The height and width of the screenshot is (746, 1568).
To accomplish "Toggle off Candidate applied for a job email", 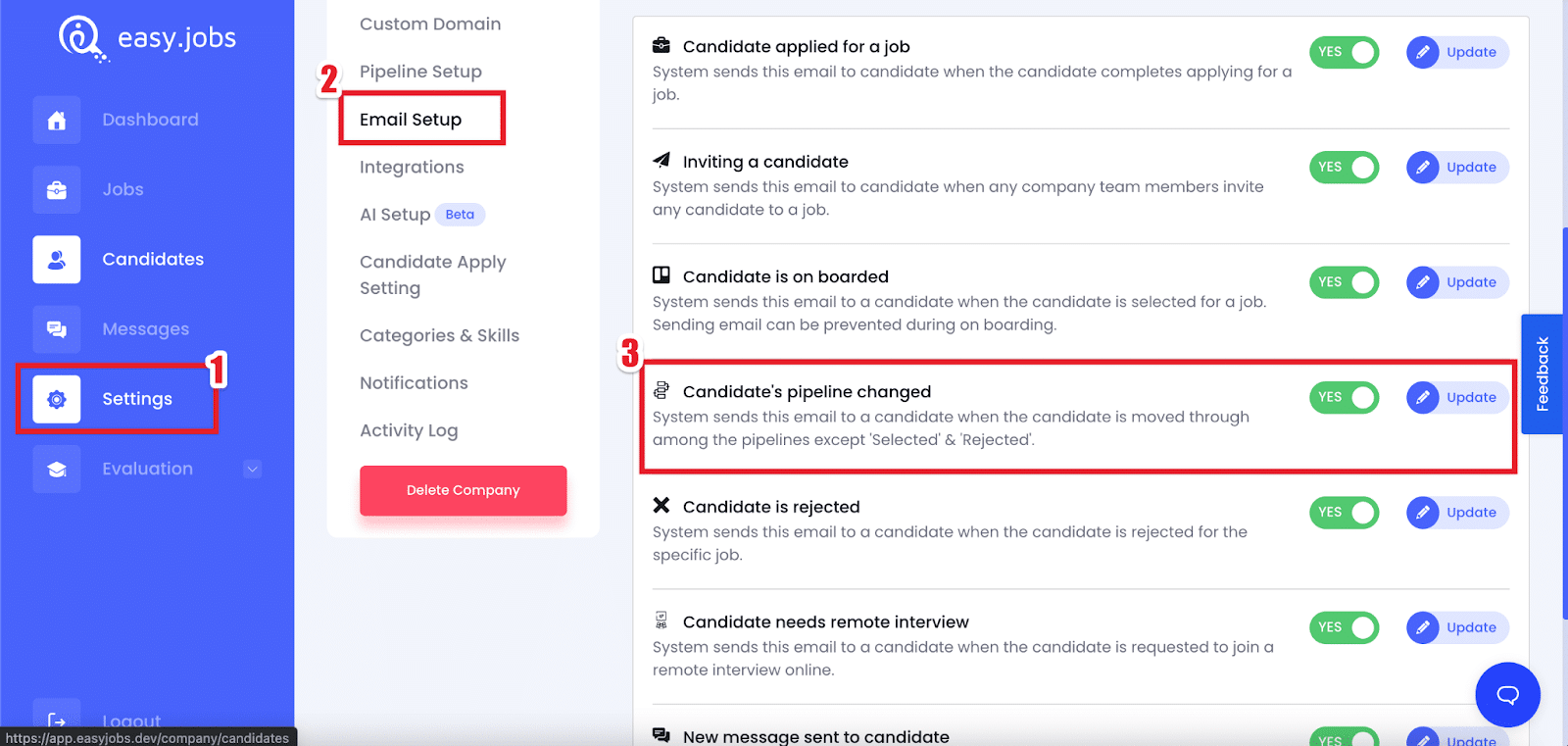I will pyautogui.click(x=1344, y=52).
